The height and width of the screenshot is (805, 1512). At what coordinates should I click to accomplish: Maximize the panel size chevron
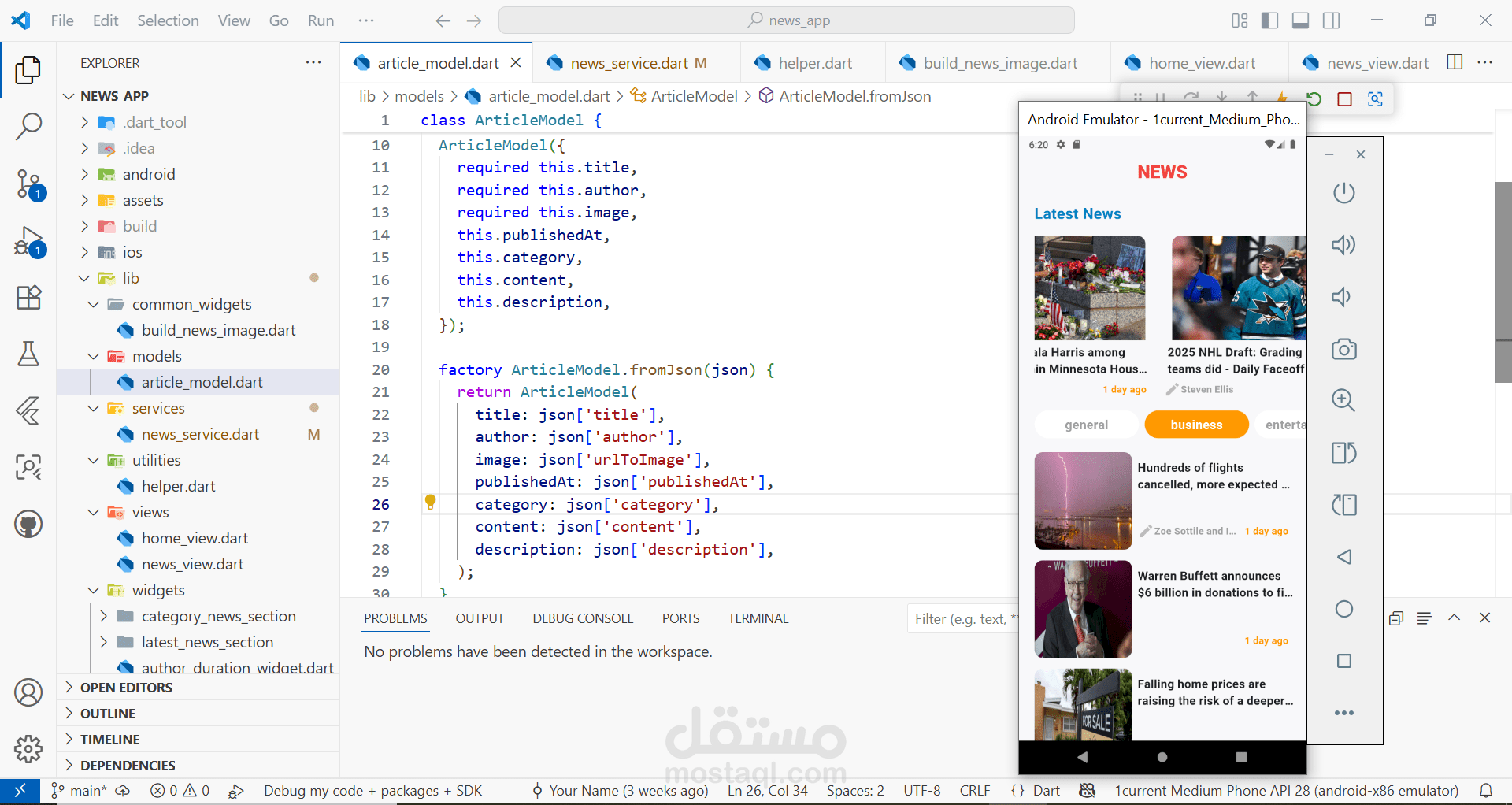point(1454,618)
